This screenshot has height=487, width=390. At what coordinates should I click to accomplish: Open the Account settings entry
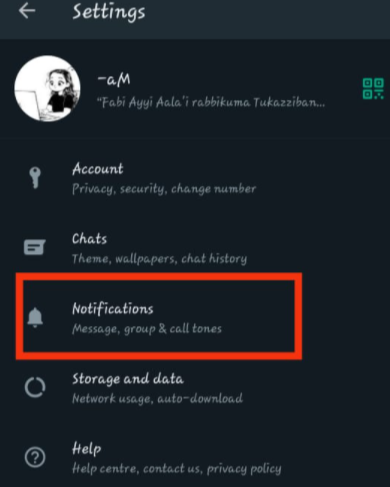tap(195, 179)
